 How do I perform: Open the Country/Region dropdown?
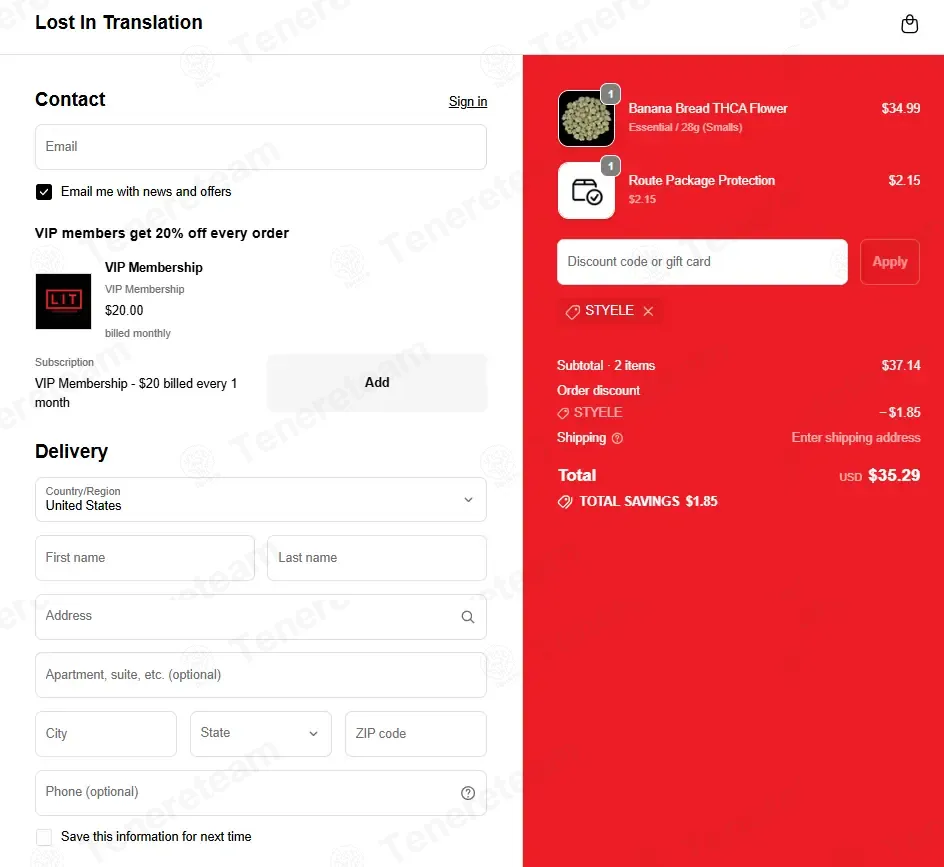pyautogui.click(x=261, y=500)
